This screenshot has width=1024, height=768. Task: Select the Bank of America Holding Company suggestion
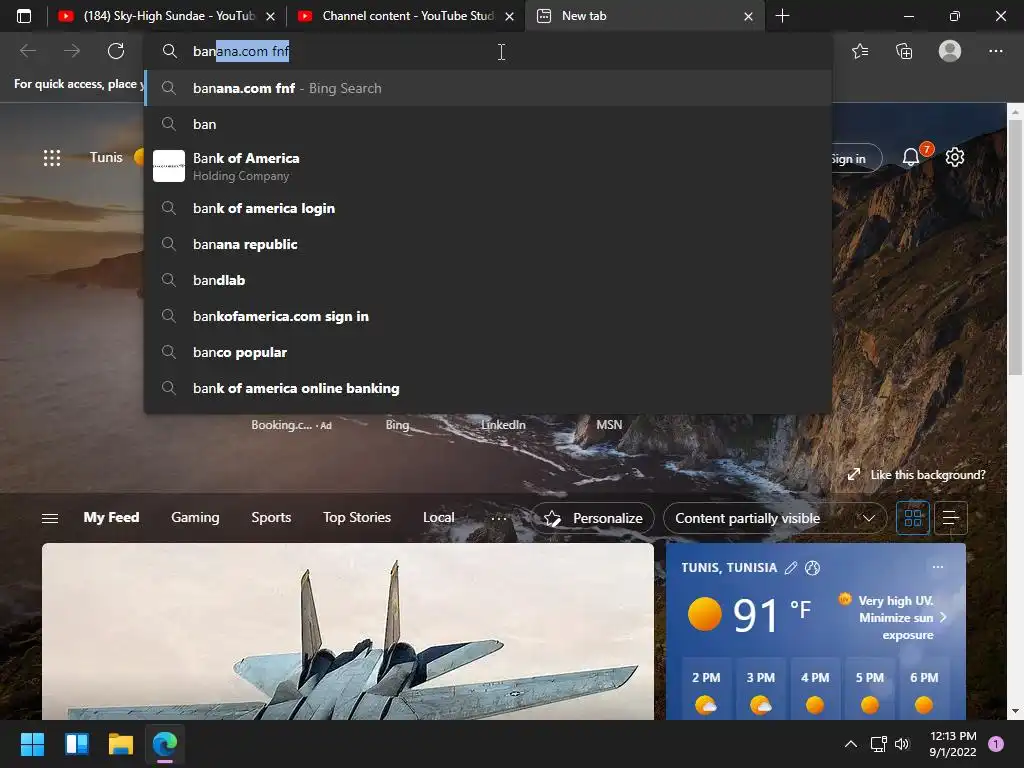click(488, 166)
